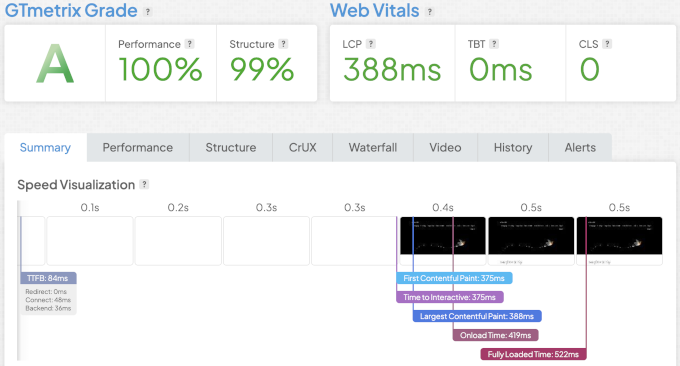This screenshot has height=366, width=680.
Task: Click the TBT help question mark
Action: pos(494,44)
